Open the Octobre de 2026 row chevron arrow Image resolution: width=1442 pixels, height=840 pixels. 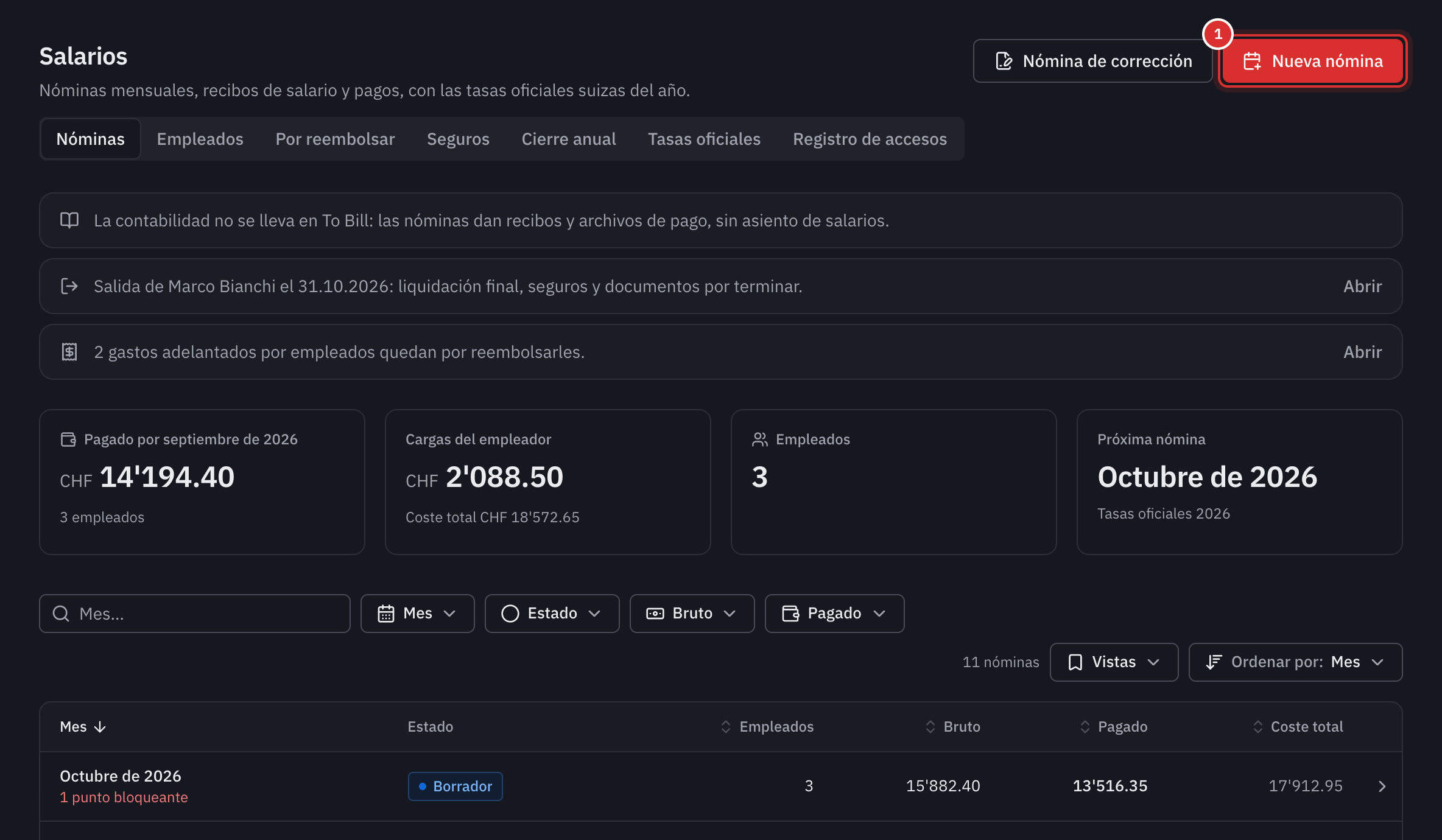(x=1382, y=786)
